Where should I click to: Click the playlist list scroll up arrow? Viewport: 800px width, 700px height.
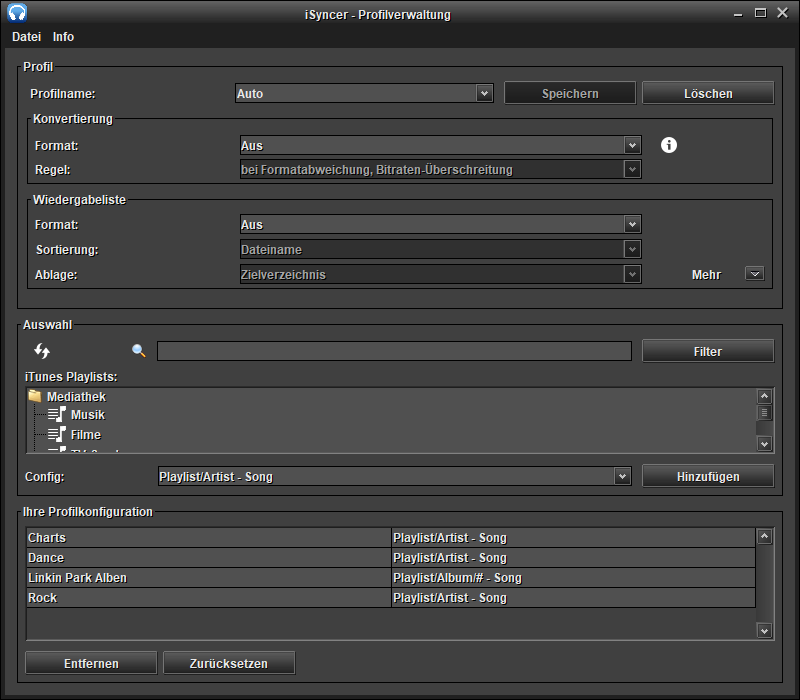click(764, 396)
